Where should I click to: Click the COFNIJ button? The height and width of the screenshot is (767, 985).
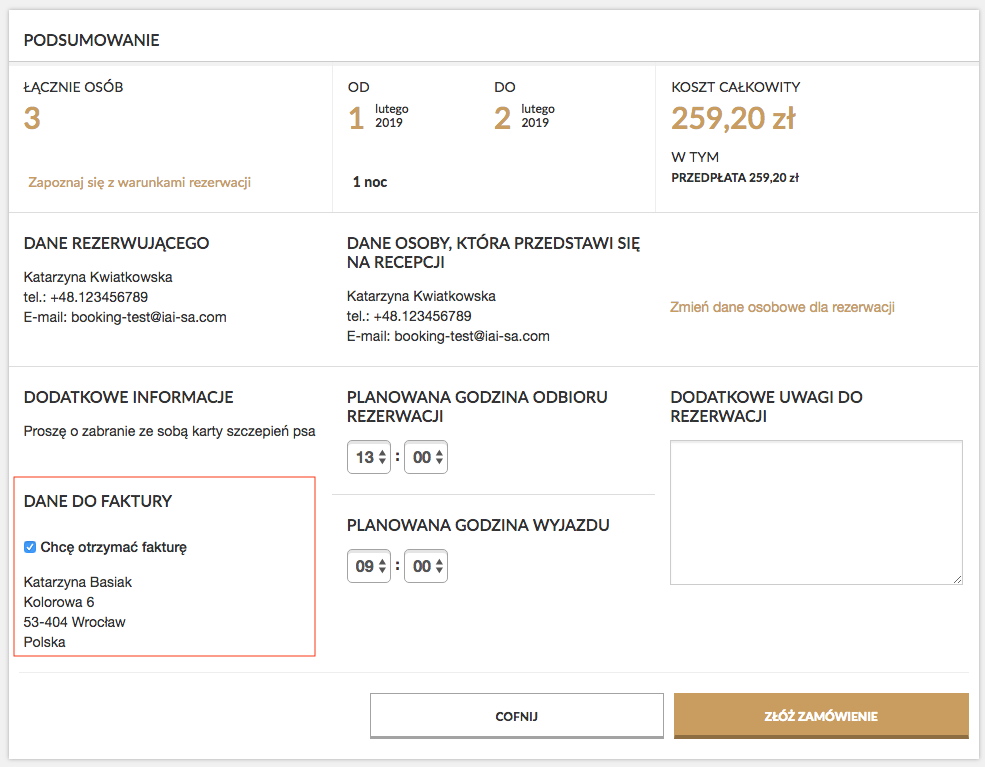[516, 716]
